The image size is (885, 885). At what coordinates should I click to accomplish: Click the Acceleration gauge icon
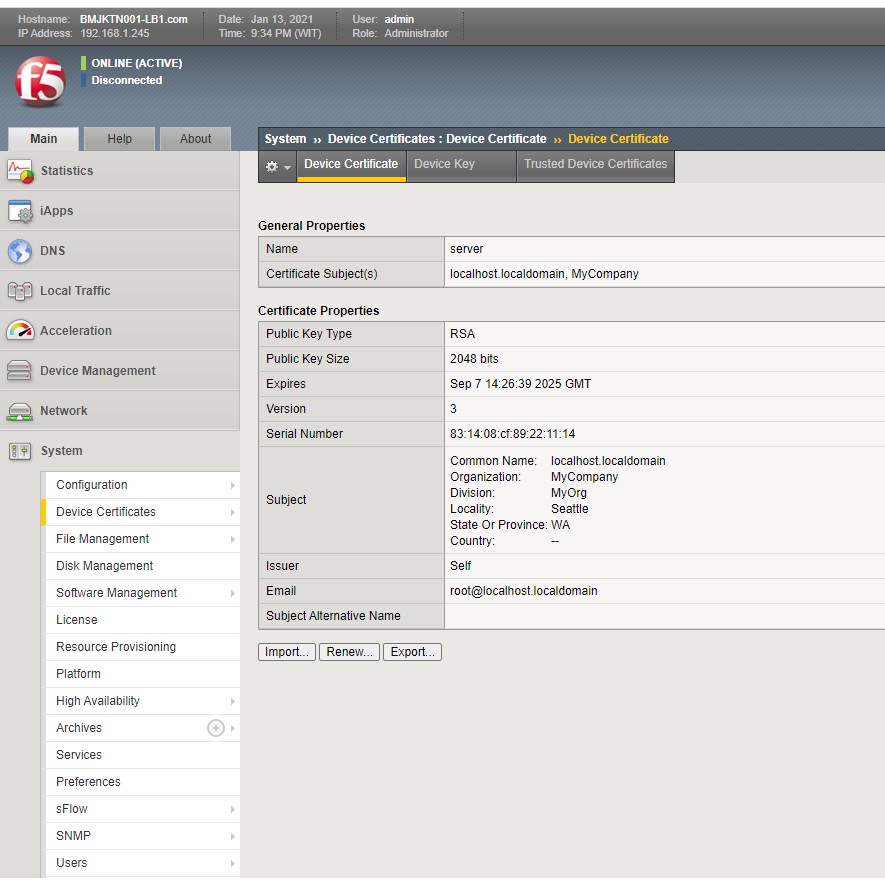coord(20,331)
